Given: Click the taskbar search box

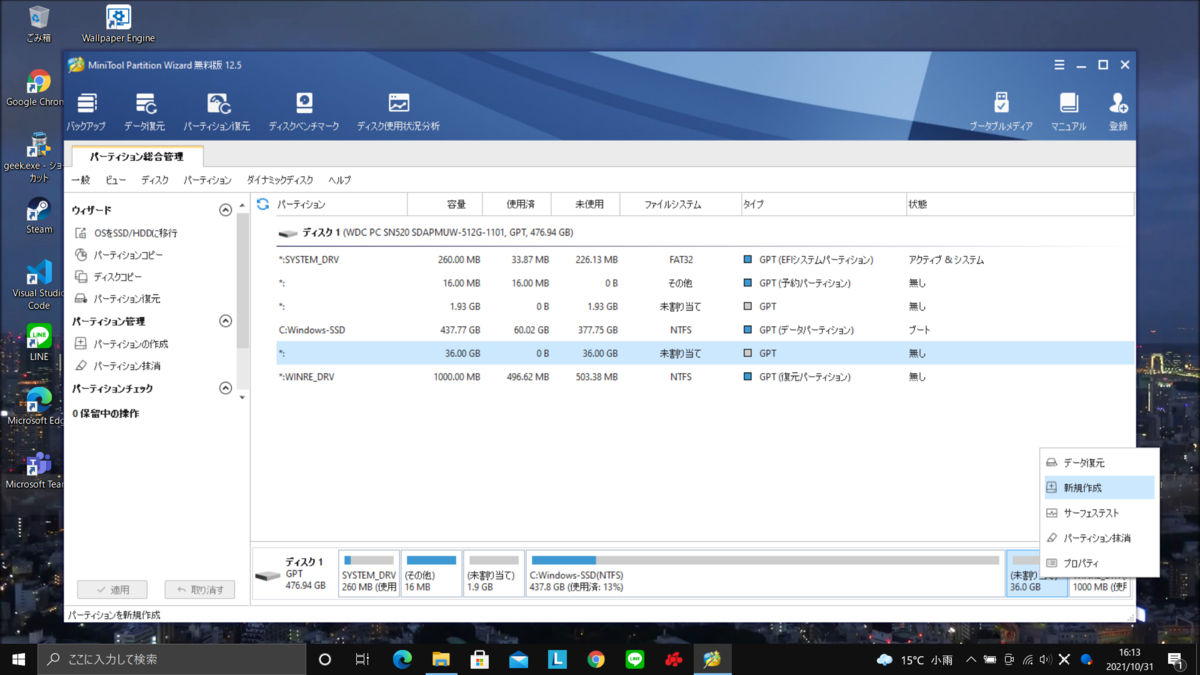Looking at the screenshot, I should point(171,659).
